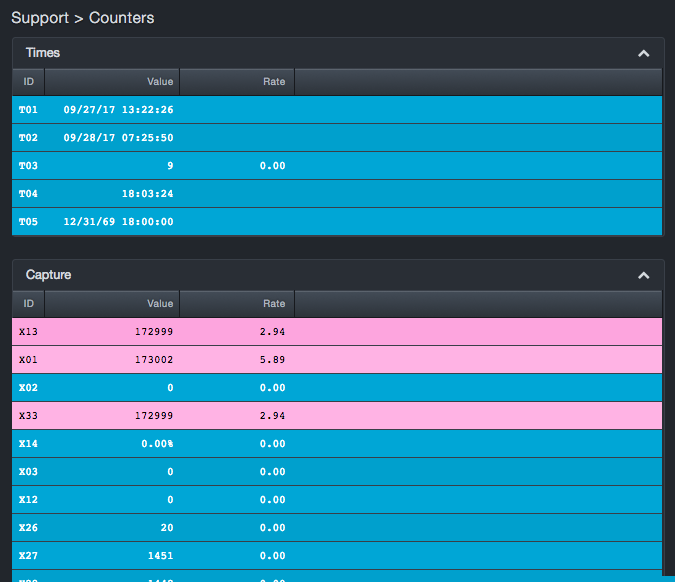The width and height of the screenshot is (675, 582).
Task: Click the X14 percentage row
Action: pos(337,444)
